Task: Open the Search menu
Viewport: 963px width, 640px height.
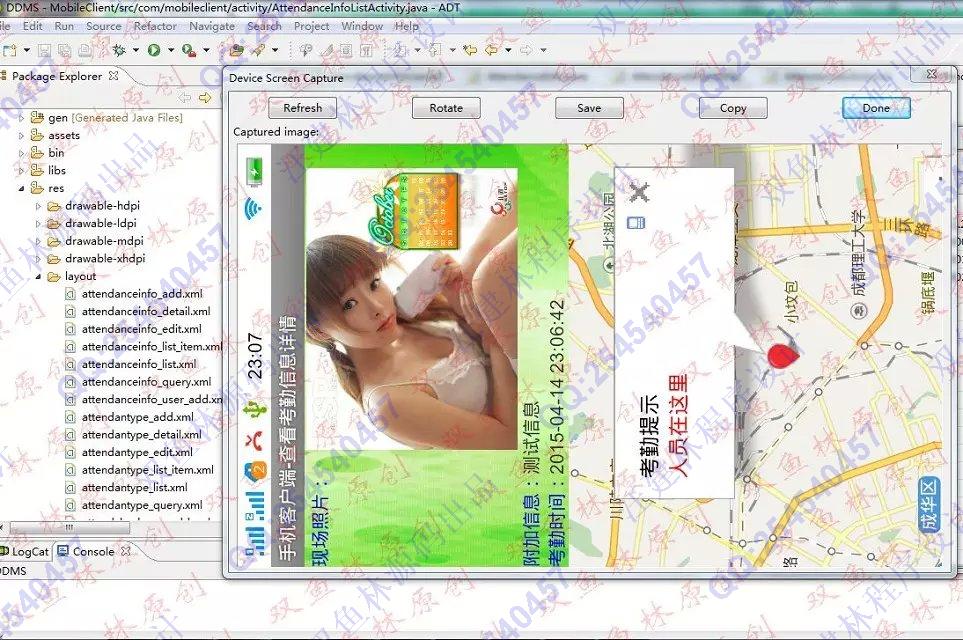Action: pos(264,26)
